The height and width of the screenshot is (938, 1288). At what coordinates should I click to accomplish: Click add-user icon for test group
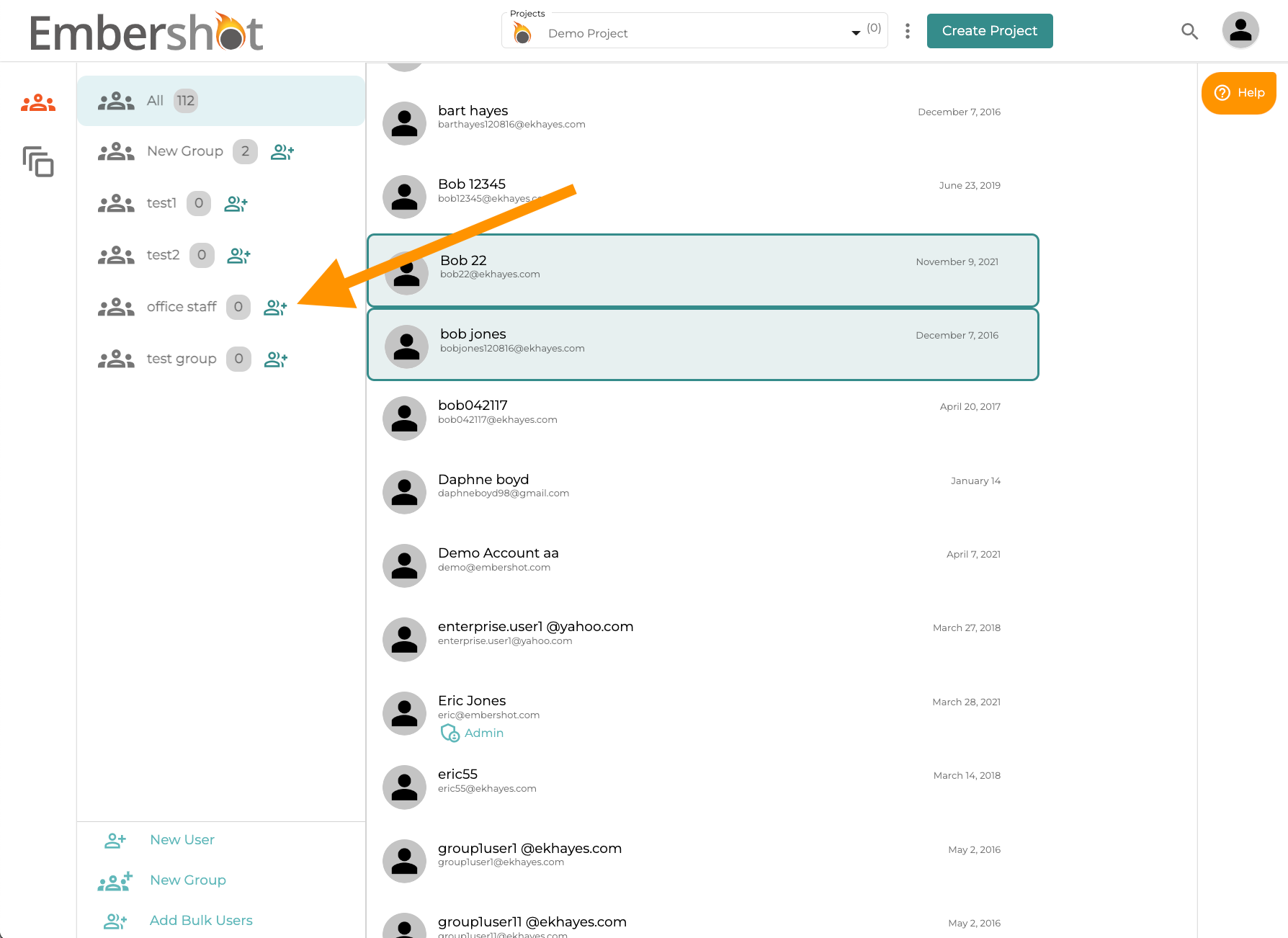coord(276,359)
